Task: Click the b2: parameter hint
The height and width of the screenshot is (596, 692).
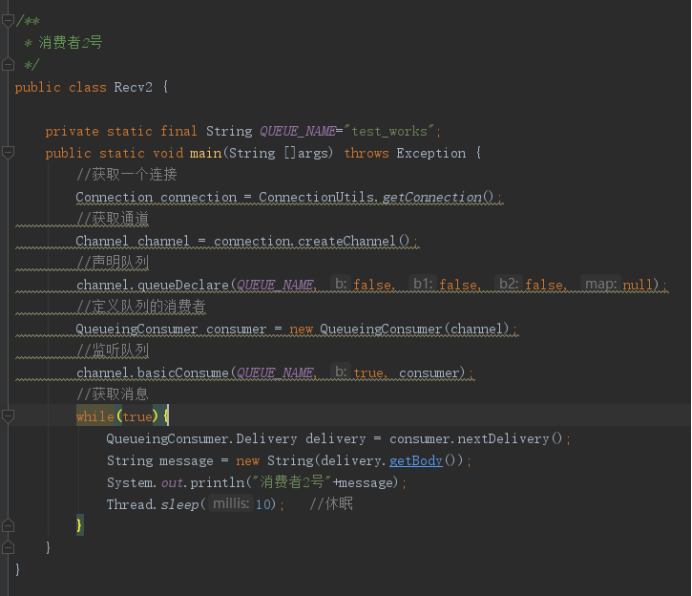Action: tap(508, 283)
